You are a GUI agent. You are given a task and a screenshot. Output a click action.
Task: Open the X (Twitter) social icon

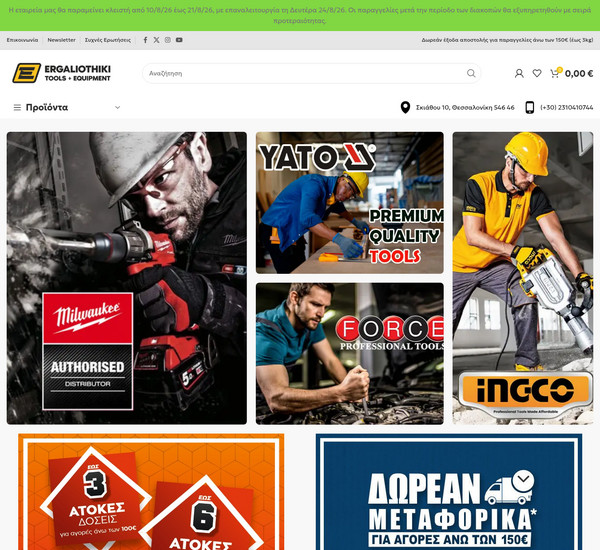click(x=157, y=40)
